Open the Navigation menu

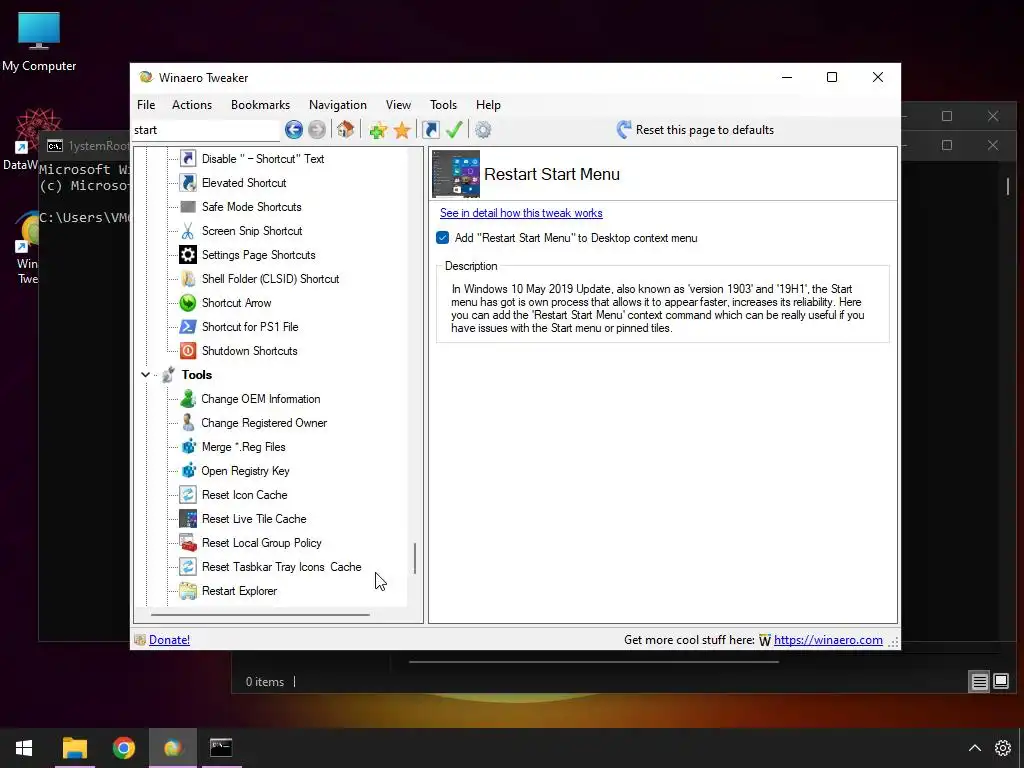[338, 104]
